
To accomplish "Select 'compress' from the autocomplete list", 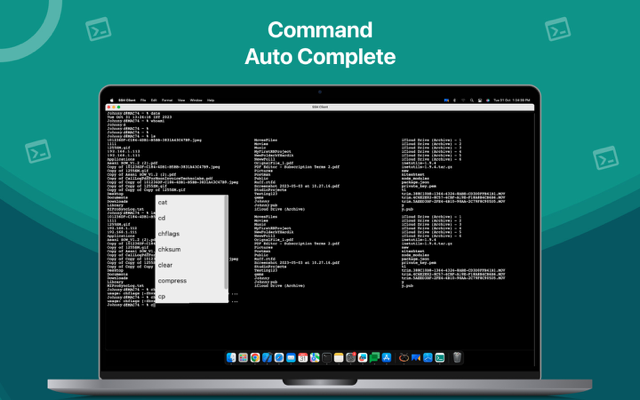I will pyautogui.click(x=172, y=281).
